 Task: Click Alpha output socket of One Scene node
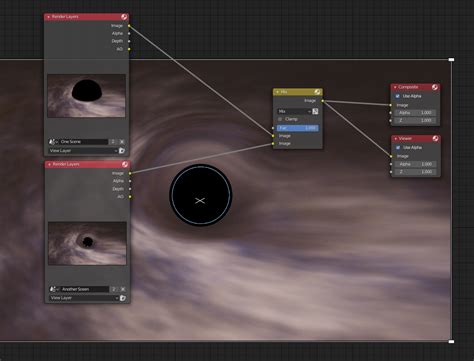[129, 33]
